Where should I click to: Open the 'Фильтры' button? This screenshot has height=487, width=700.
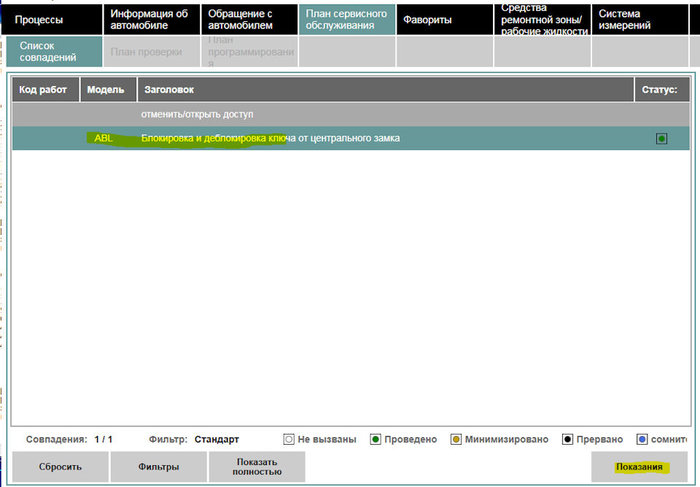coord(158,467)
